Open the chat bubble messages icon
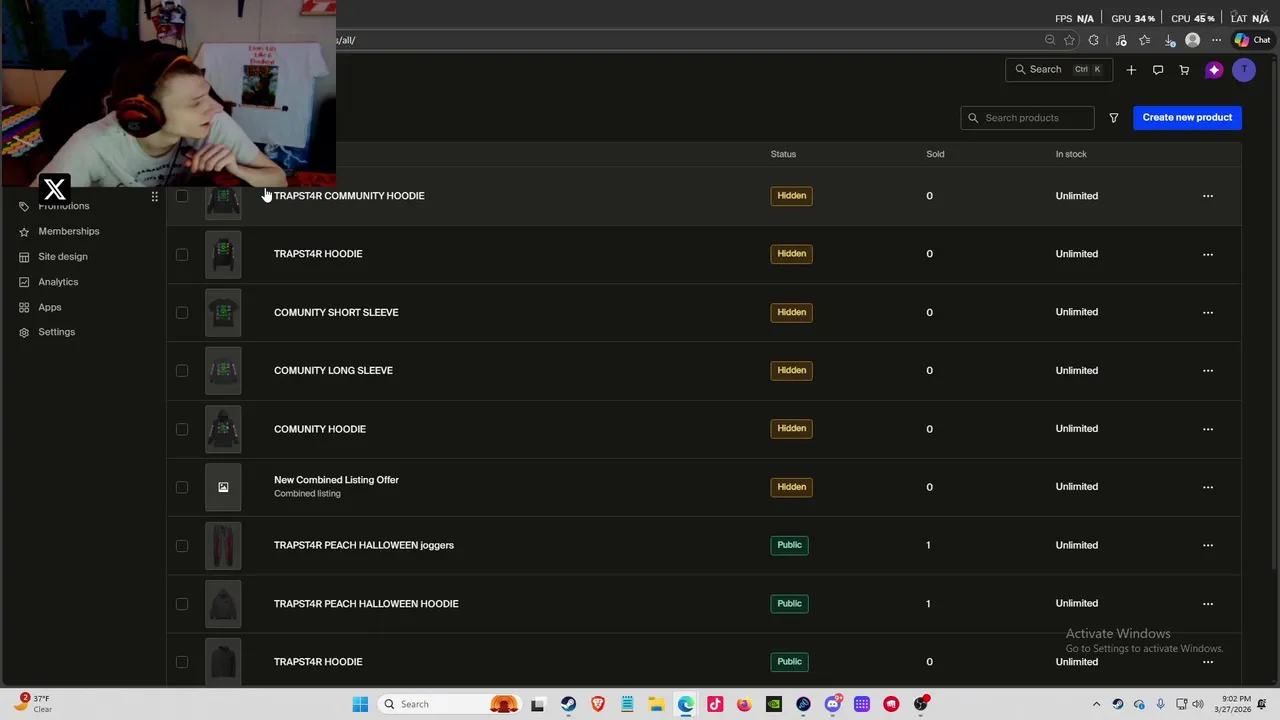Image resolution: width=1280 pixels, height=720 pixels. click(x=1158, y=70)
